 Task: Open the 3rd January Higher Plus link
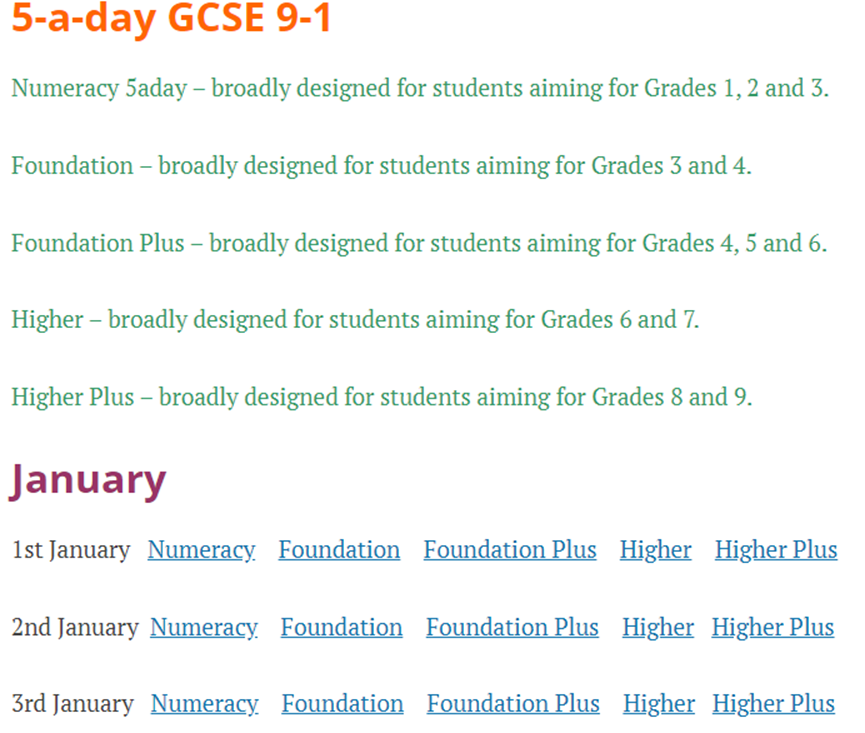point(773,704)
